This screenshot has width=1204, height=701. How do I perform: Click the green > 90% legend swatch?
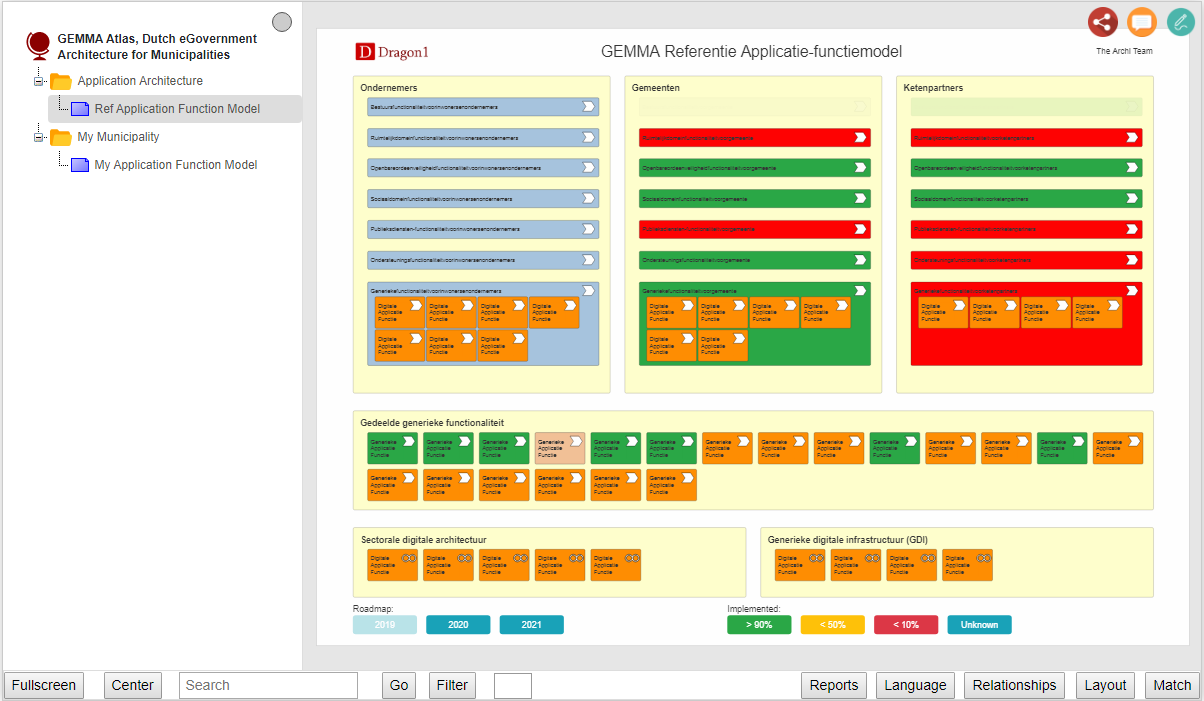(759, 625)
